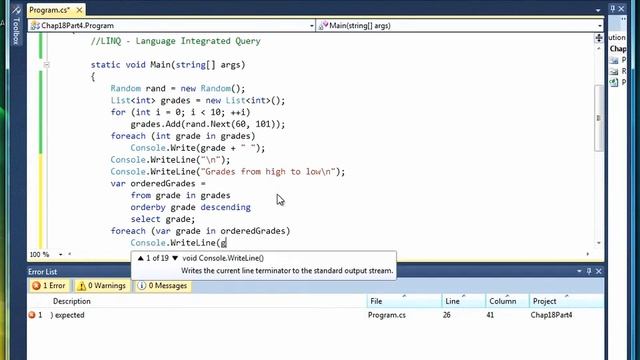Image resolution: width=640 pixels, height=360 pixels.
Task: Toggle auto-hide pin on Solution Explorer panel
Action: point(613,8)
